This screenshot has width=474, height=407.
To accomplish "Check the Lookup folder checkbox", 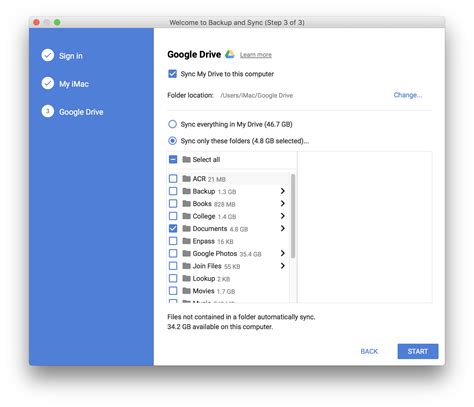I will click(173, 278).
